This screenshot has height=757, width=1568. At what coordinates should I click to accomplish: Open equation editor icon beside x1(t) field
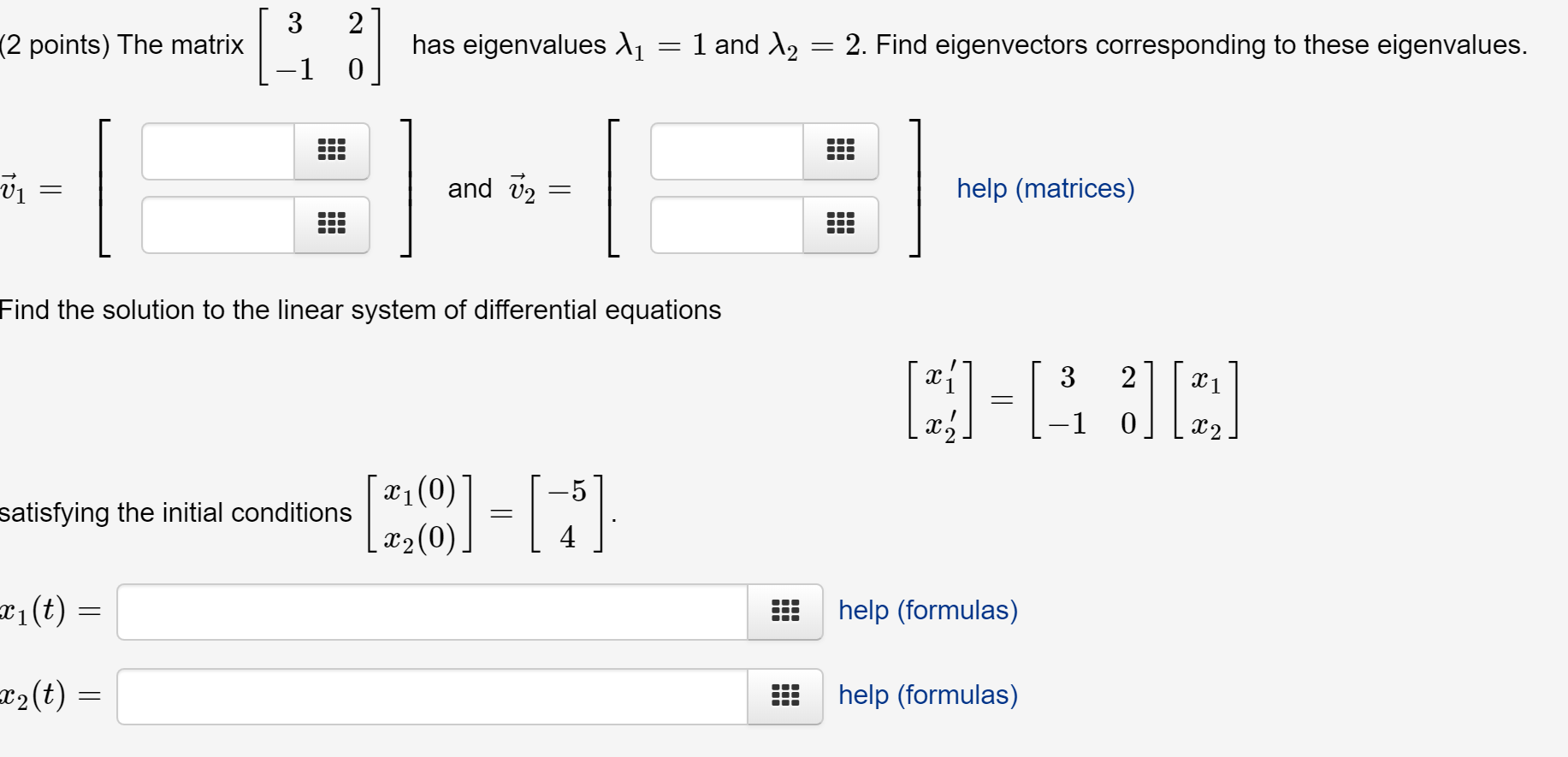[x=785, y=612]
